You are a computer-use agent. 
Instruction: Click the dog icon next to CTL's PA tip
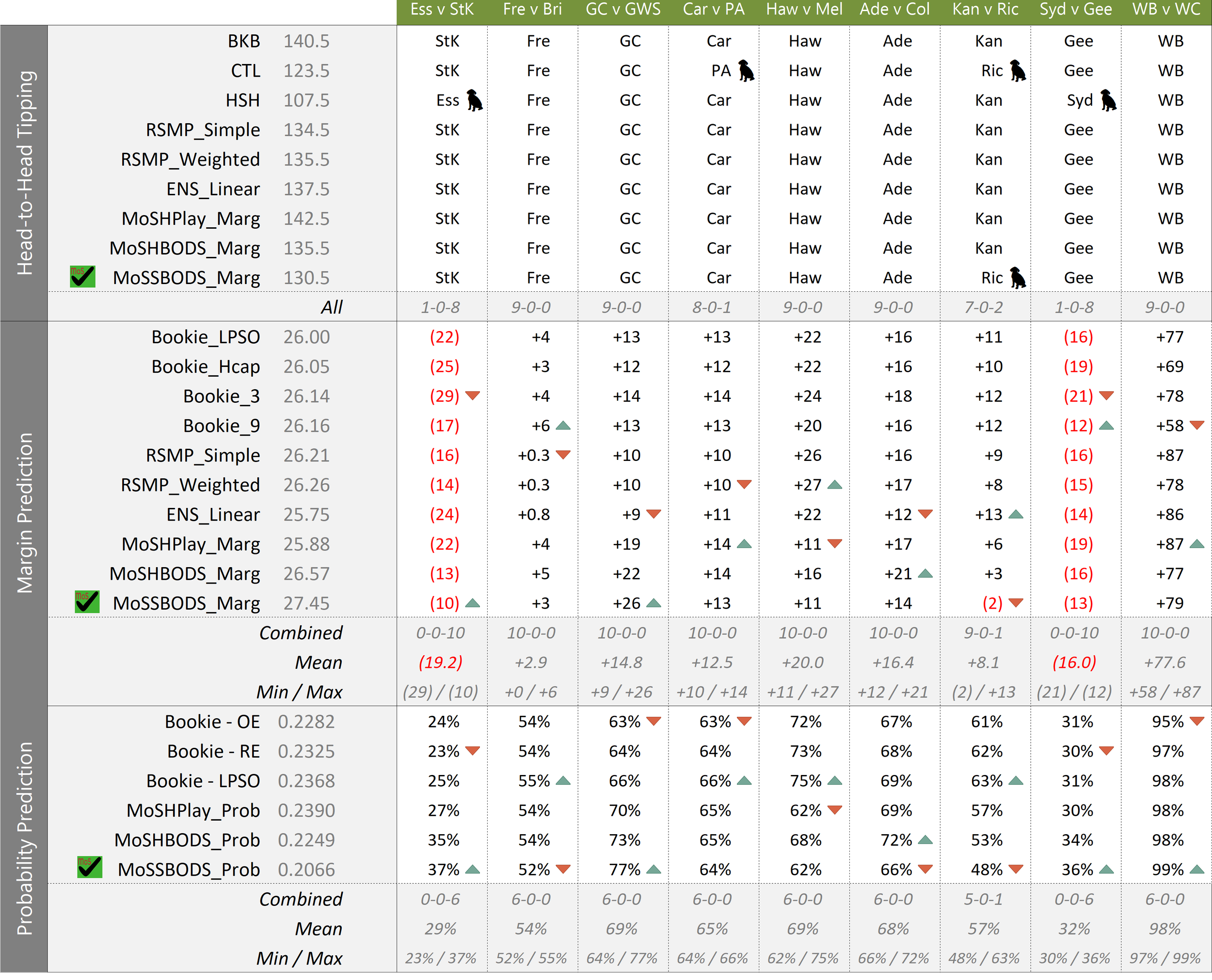[746, 71]
